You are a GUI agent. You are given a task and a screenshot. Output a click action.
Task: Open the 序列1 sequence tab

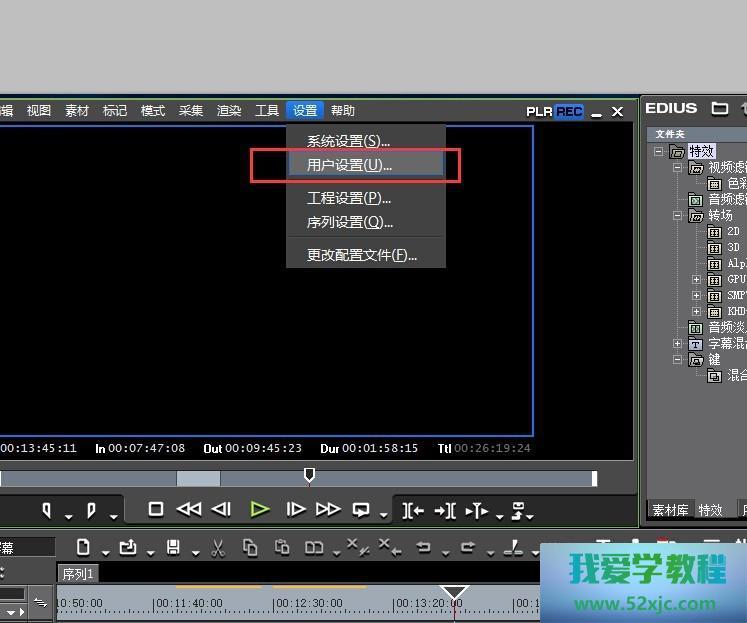pyautogui.click(x=77, y=574)
